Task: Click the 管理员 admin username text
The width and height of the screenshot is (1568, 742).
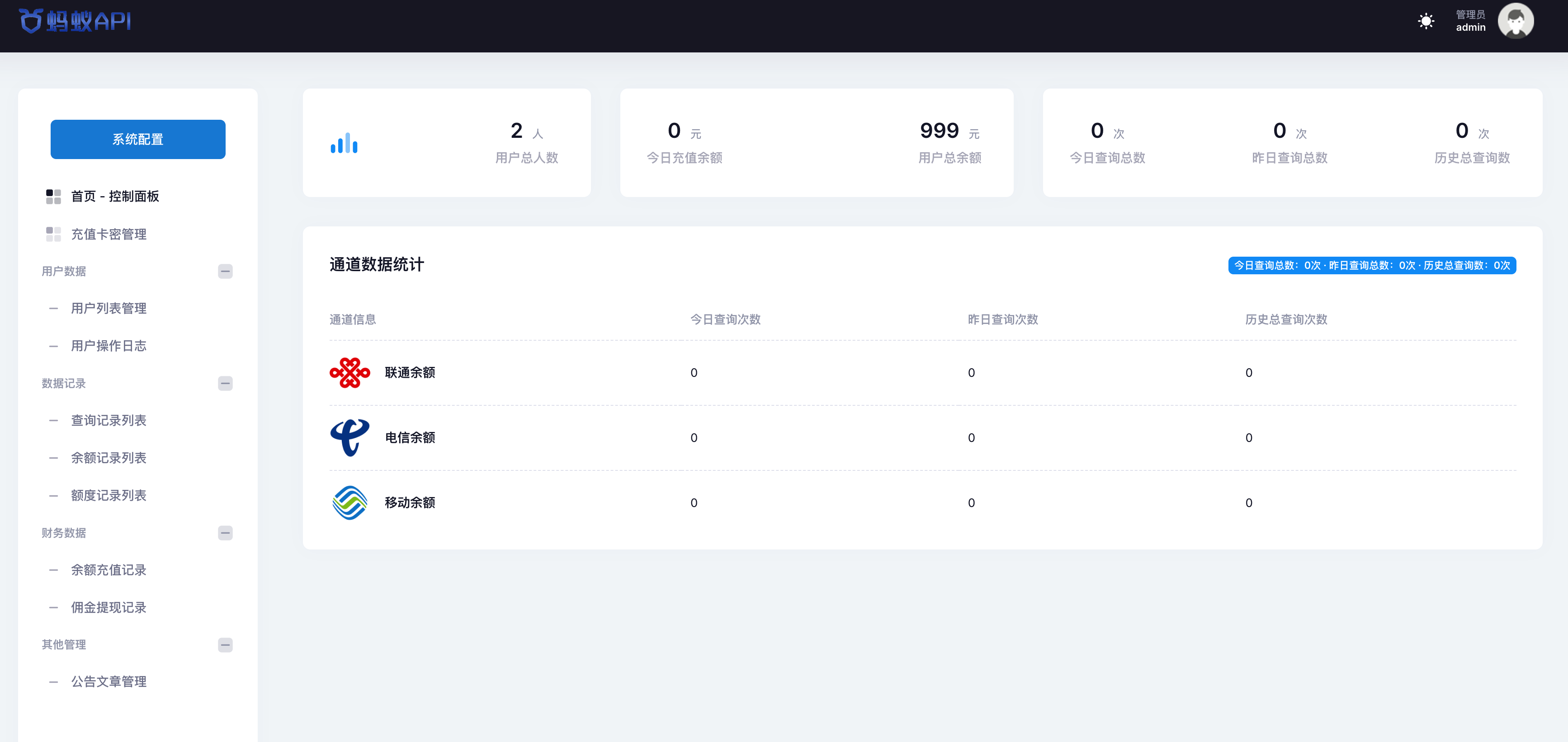Action: click(1470, 21)
